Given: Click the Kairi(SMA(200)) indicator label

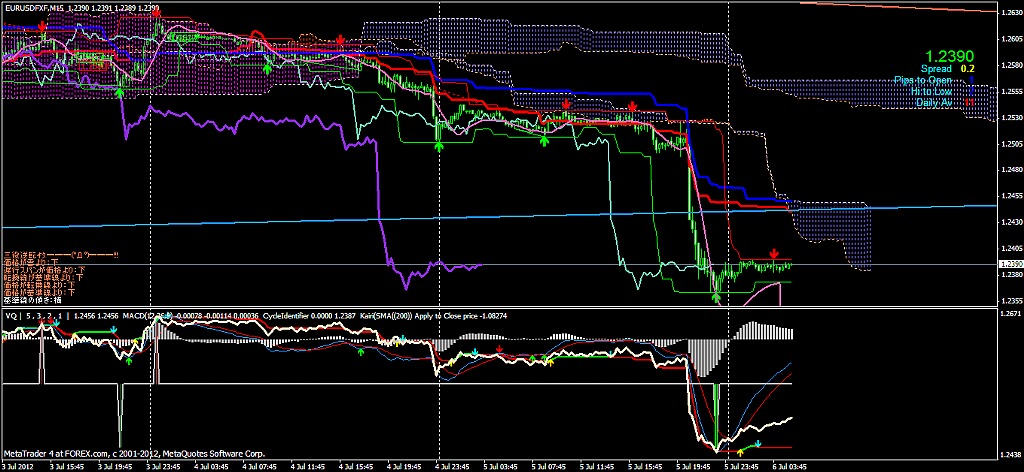Looking at the screenshot, I should click(x=400, y=315).
